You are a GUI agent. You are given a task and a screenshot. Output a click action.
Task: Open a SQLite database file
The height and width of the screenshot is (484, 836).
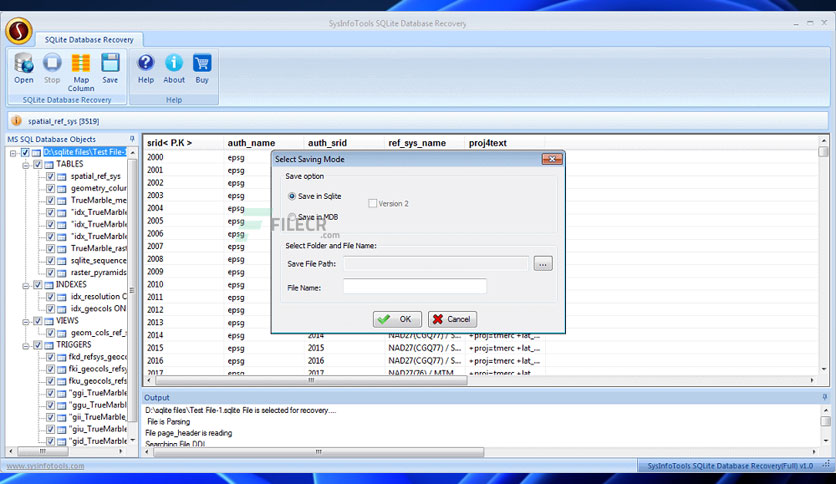tap(23, 68)
